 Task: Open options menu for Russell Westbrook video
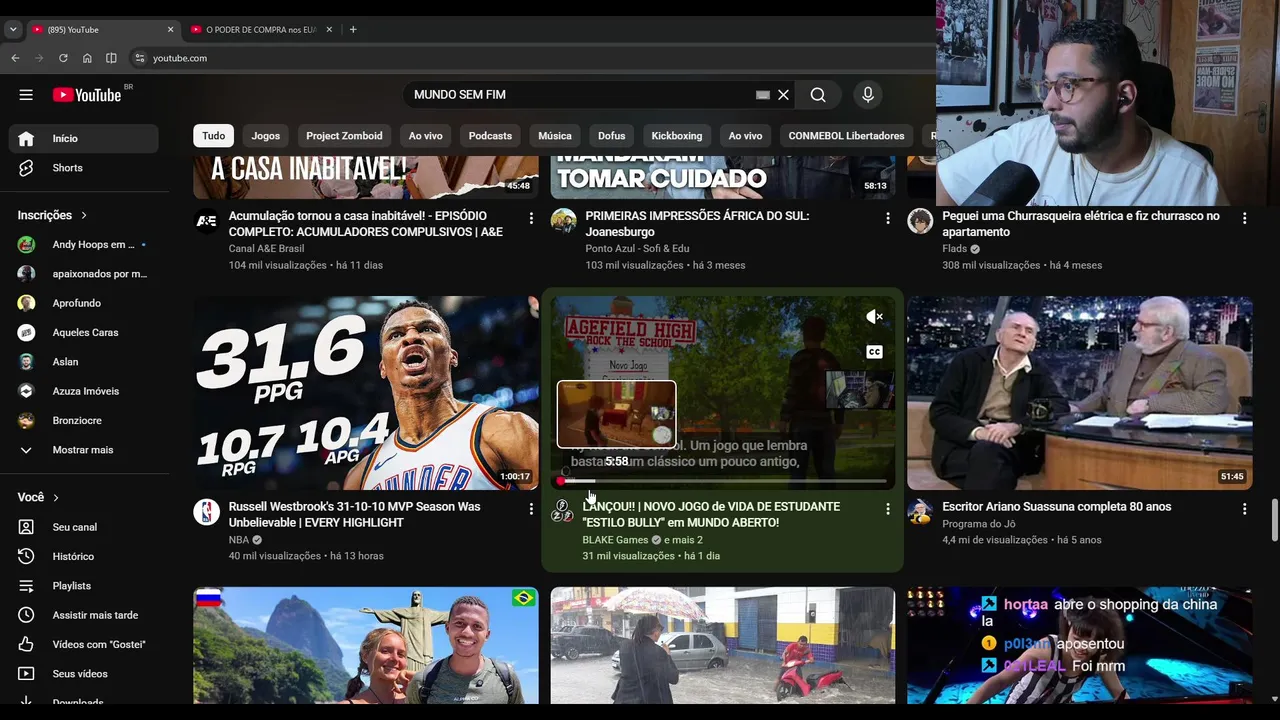pos(531,509)
